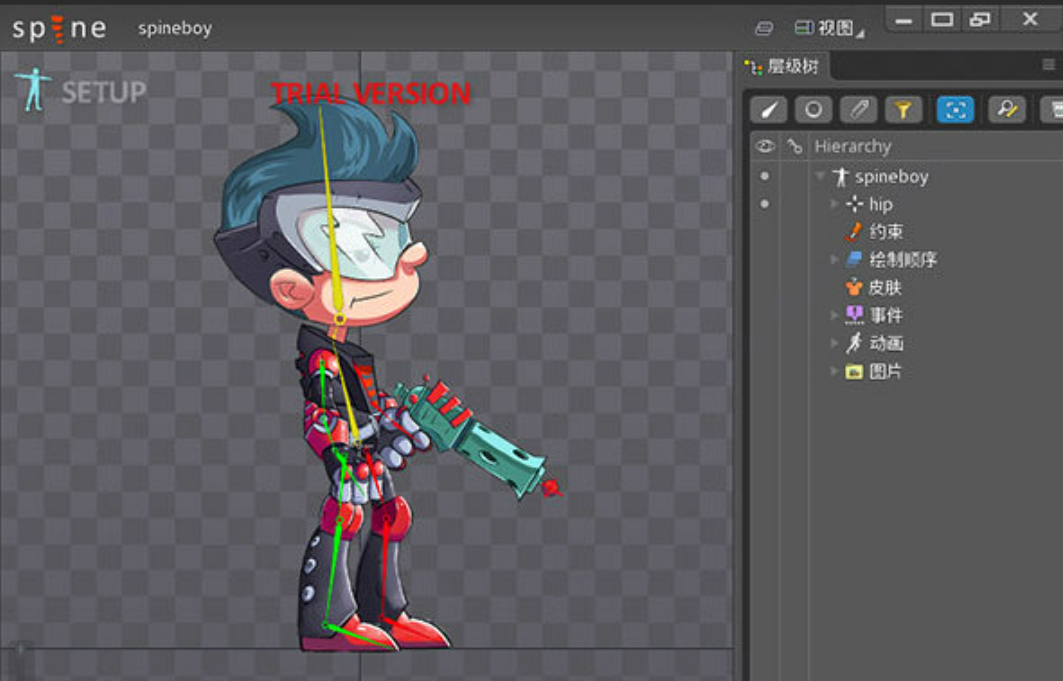Expand the 事件 events node
Screen dimensions: 1063x681
pyautogui.click(x=835, y=315)
